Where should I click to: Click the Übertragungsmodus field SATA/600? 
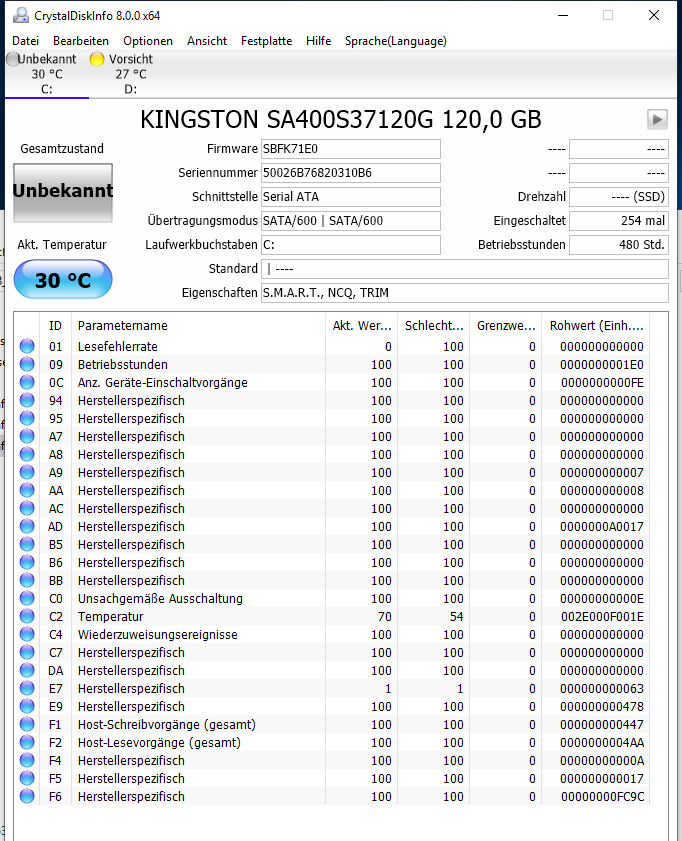(x=351, y=220)
